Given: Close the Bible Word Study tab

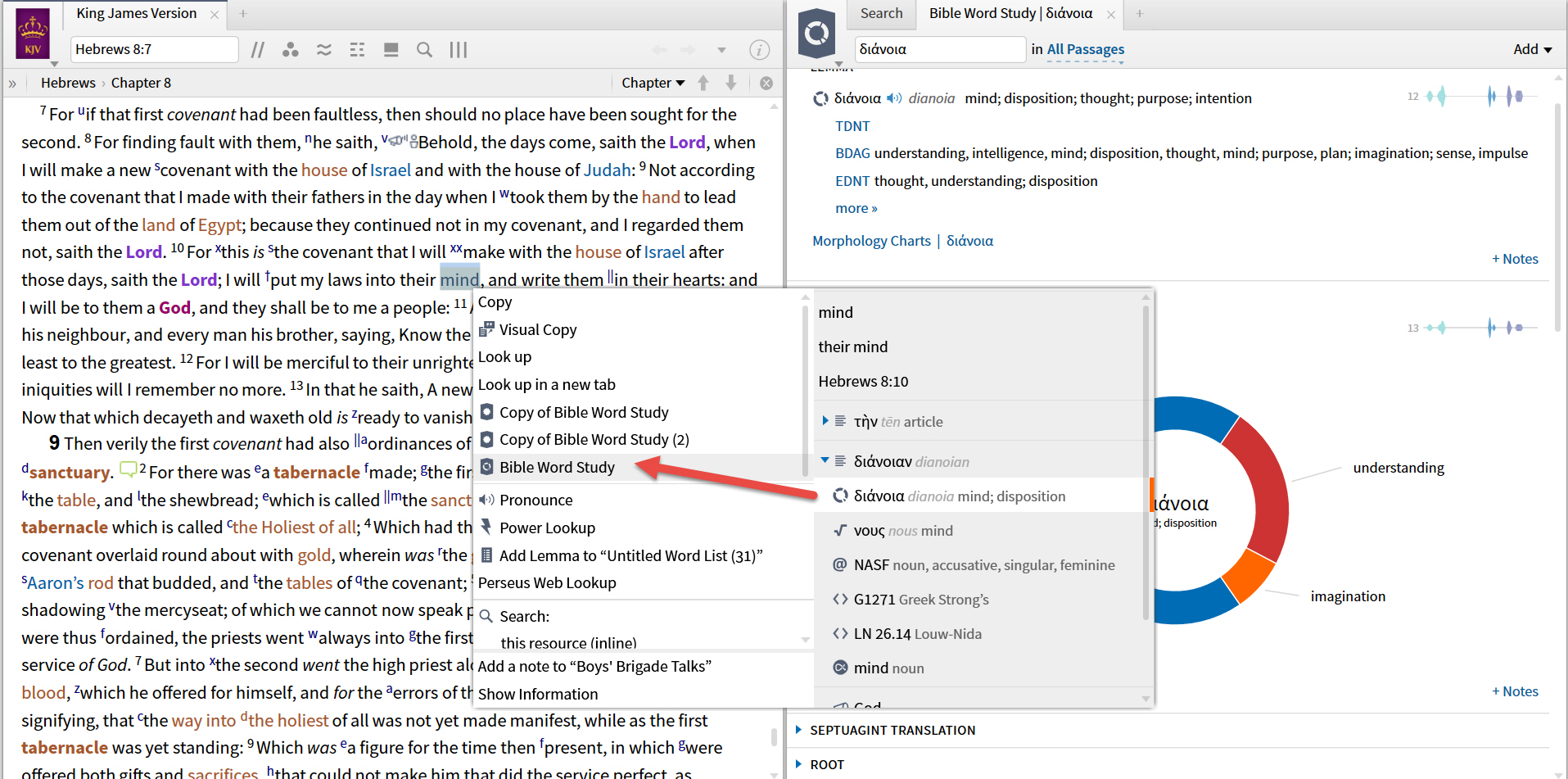Looking at the screenshot, I should point(1111,15).
